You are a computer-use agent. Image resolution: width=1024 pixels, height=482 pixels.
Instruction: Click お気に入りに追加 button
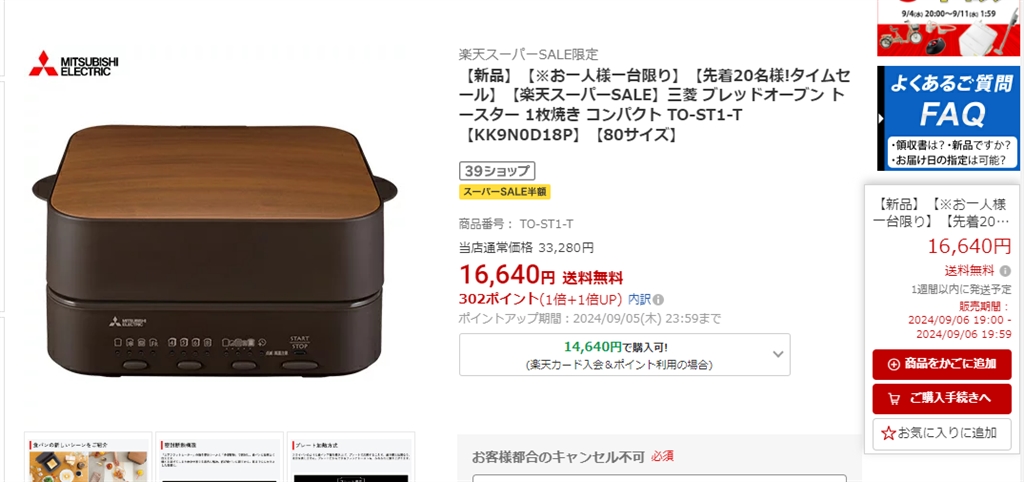pos(942,433)
